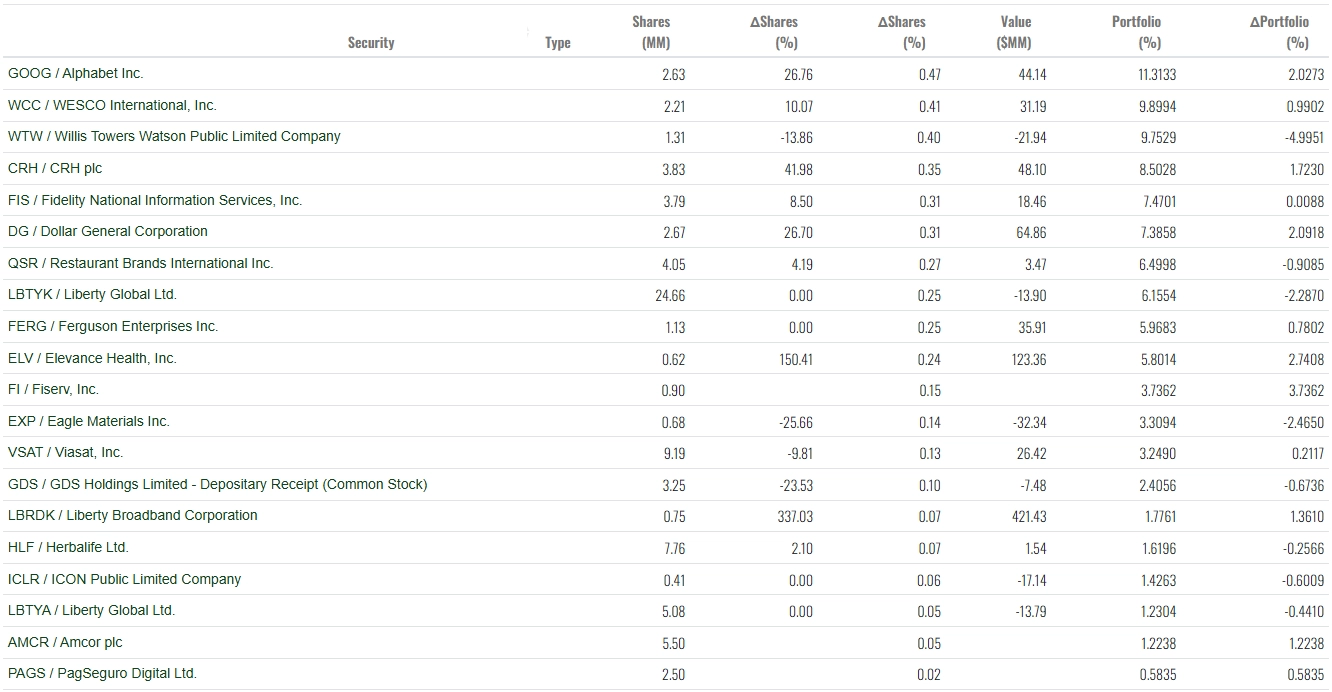Sort by ΔPortfolio (%) column header
The image size is (1332, 692).
pyautogui.click(x=1279, y=32)
